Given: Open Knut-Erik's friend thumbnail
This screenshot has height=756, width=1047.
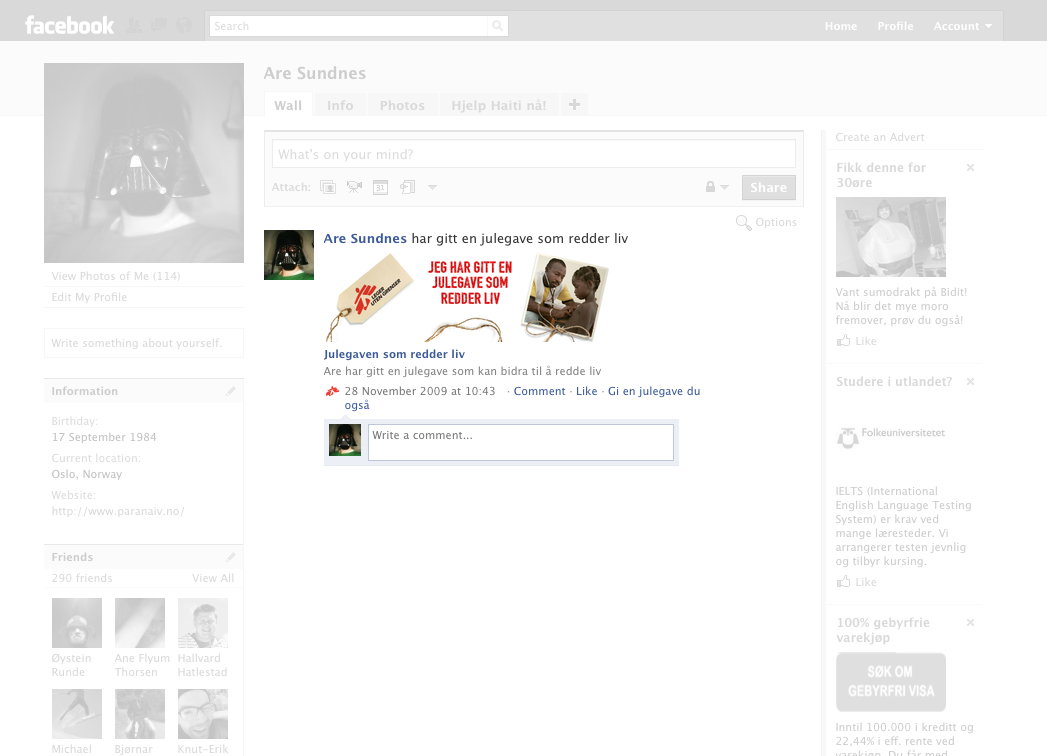Looking at the screenshot, I should point(203,714).
